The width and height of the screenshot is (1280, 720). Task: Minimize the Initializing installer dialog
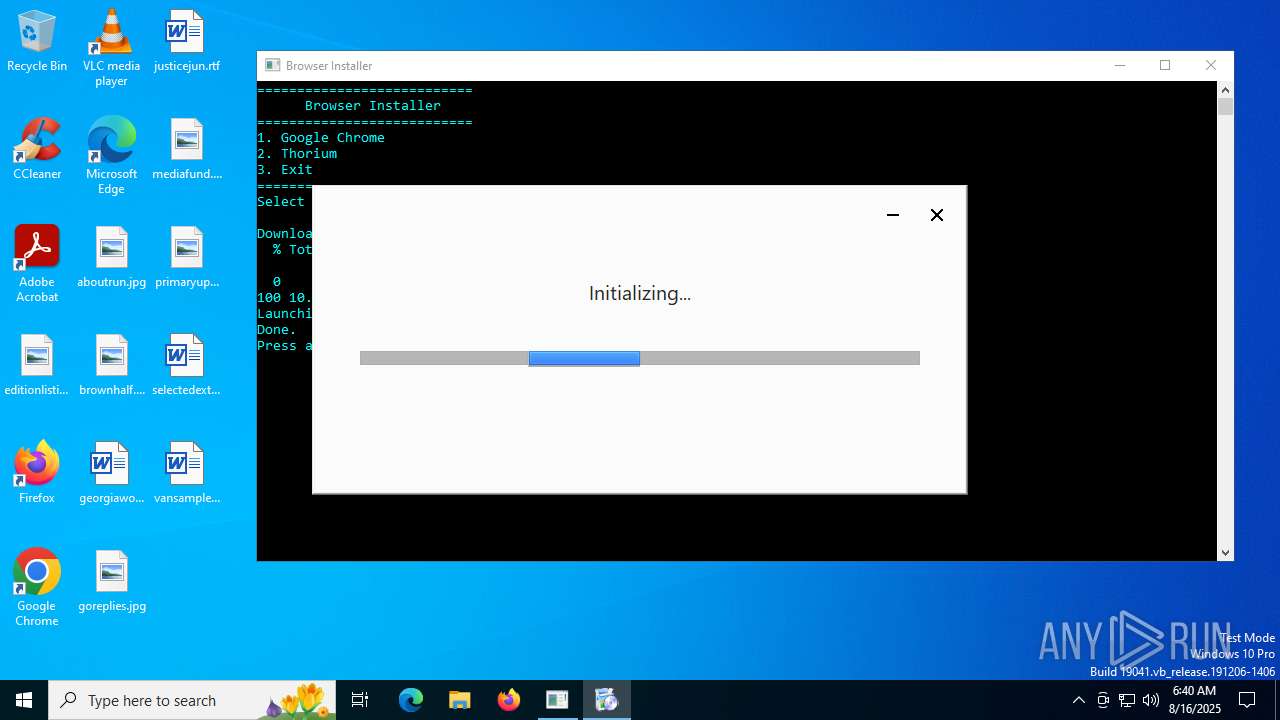(893, 215)
